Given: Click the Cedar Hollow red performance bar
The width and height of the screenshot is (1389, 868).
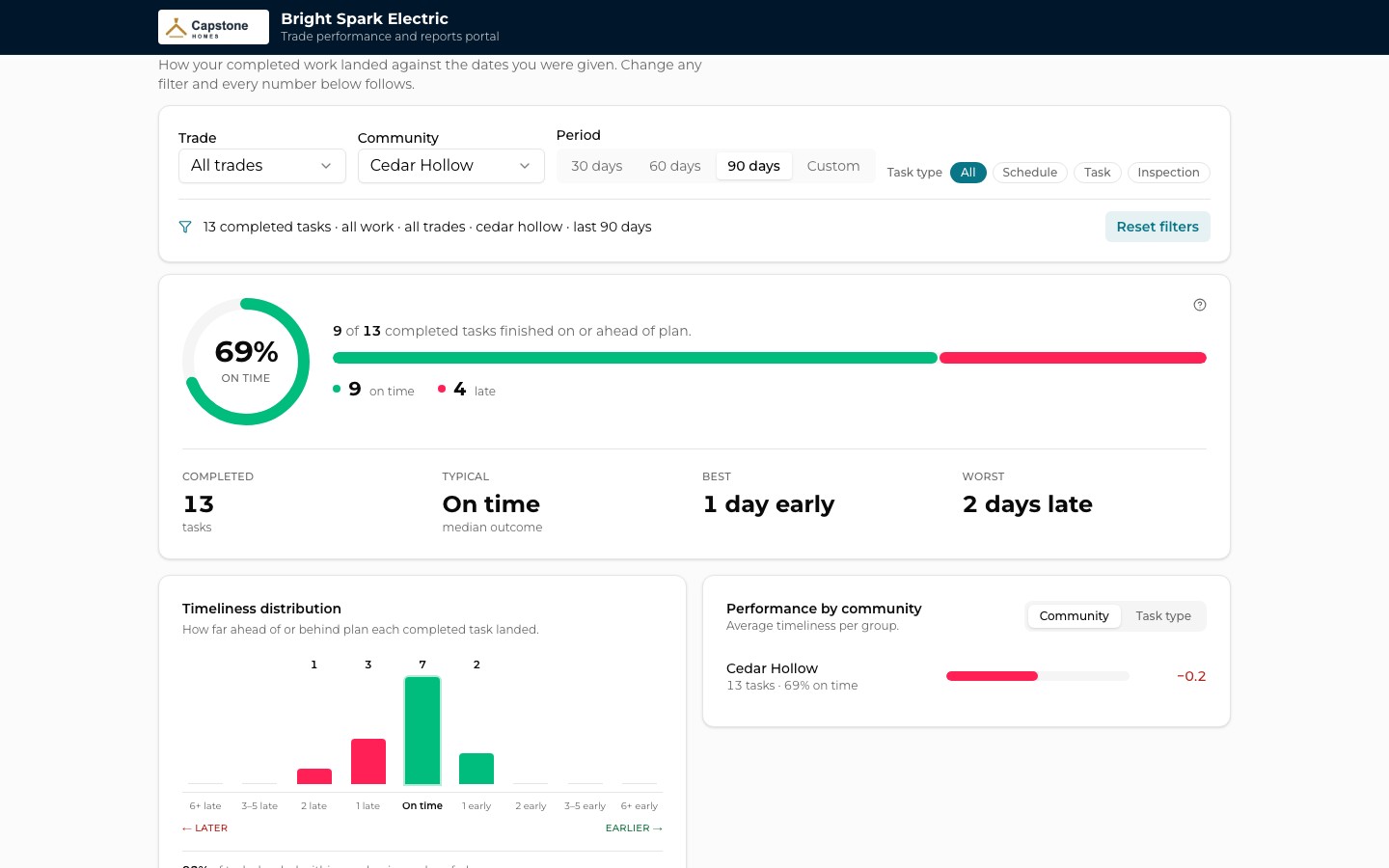Looking at the screenshot, I should pos(992,676).
